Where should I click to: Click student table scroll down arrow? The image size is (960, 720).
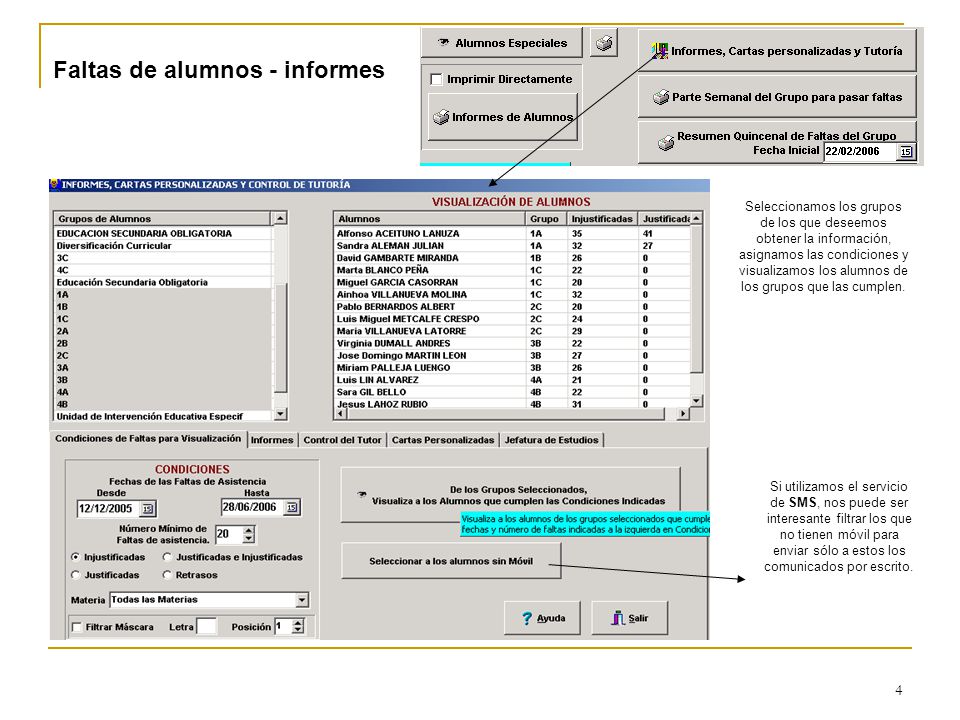tap(697, 401)
